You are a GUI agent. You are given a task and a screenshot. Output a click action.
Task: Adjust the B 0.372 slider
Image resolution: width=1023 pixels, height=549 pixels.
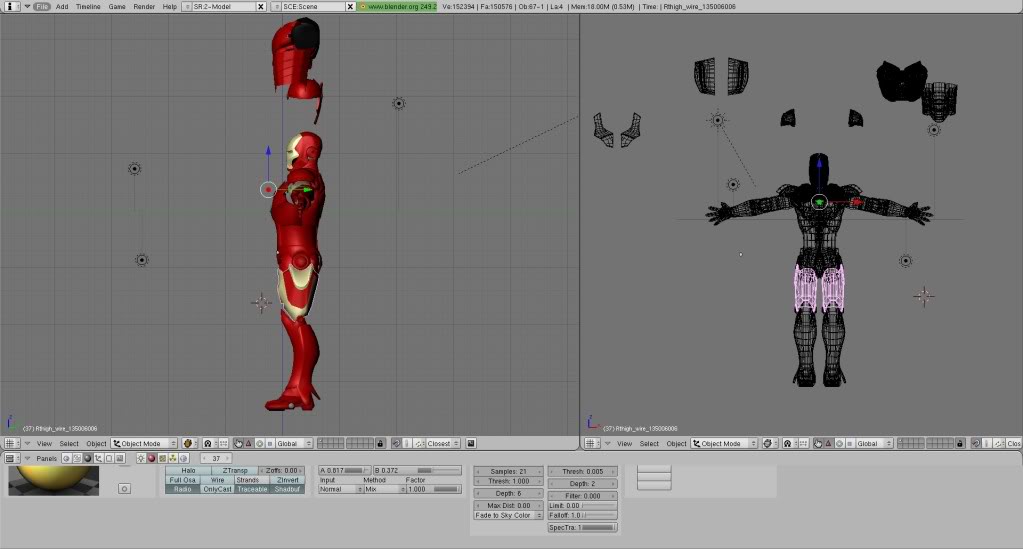click(417, 471)
